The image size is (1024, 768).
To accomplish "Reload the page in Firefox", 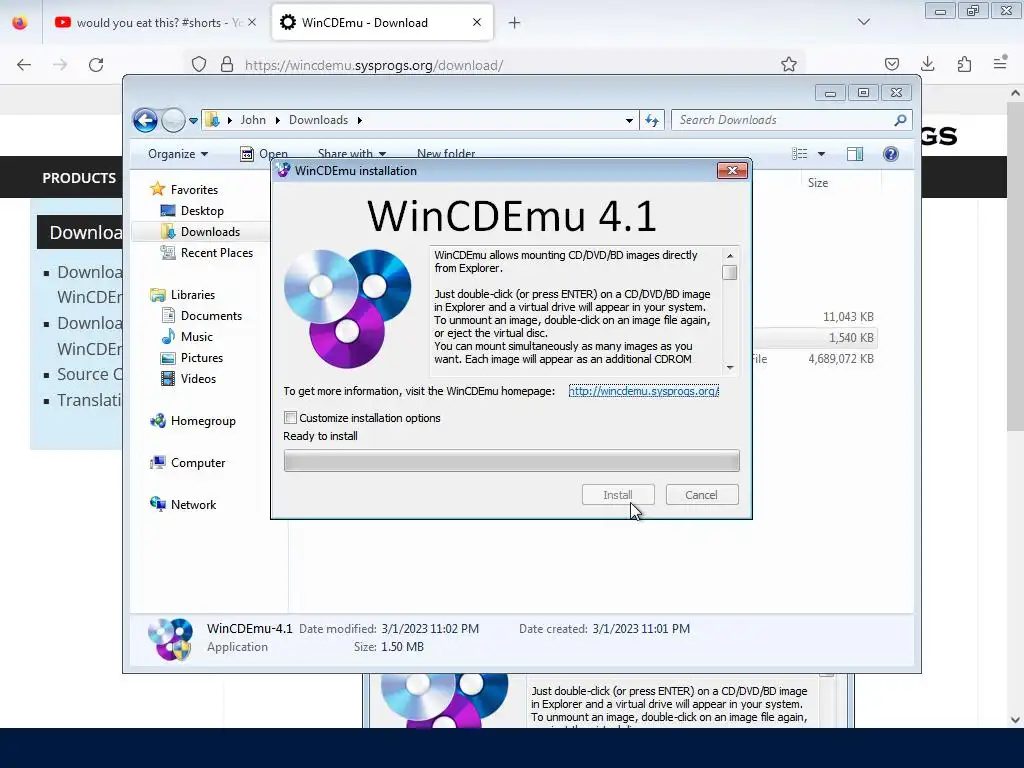I will click(96, 65).
